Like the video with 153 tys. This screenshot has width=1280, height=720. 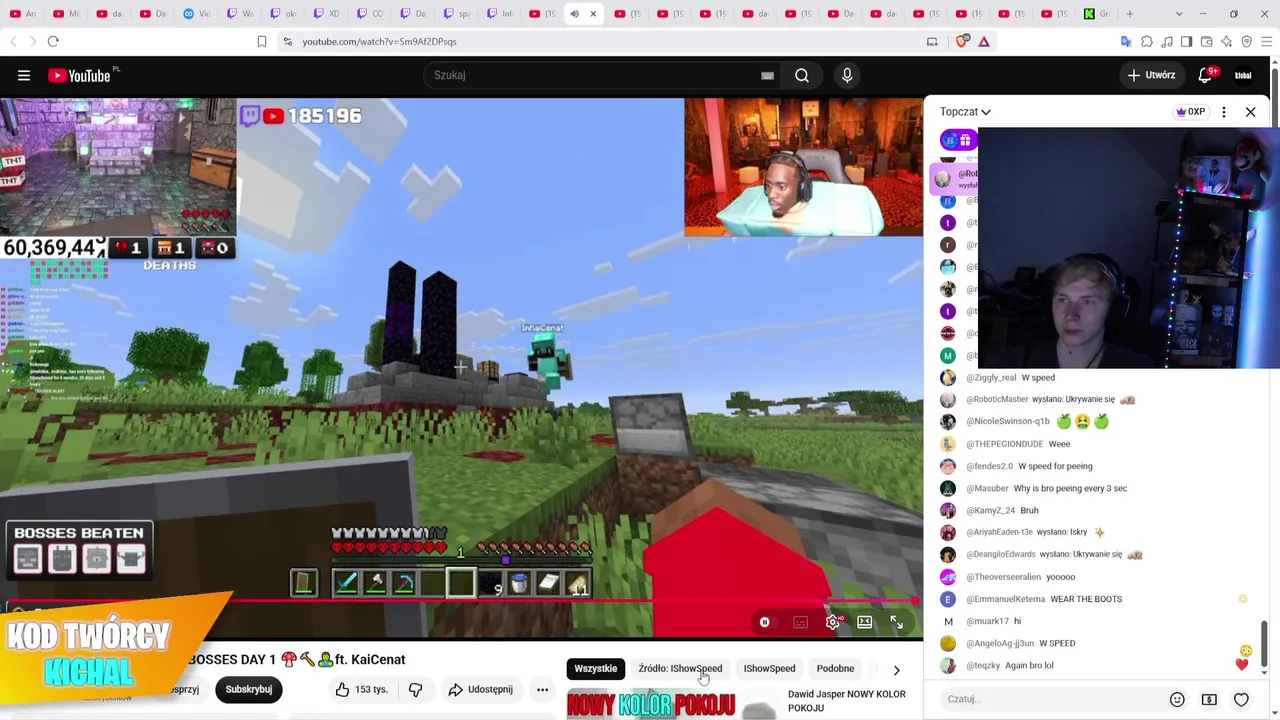coord(361,689)
